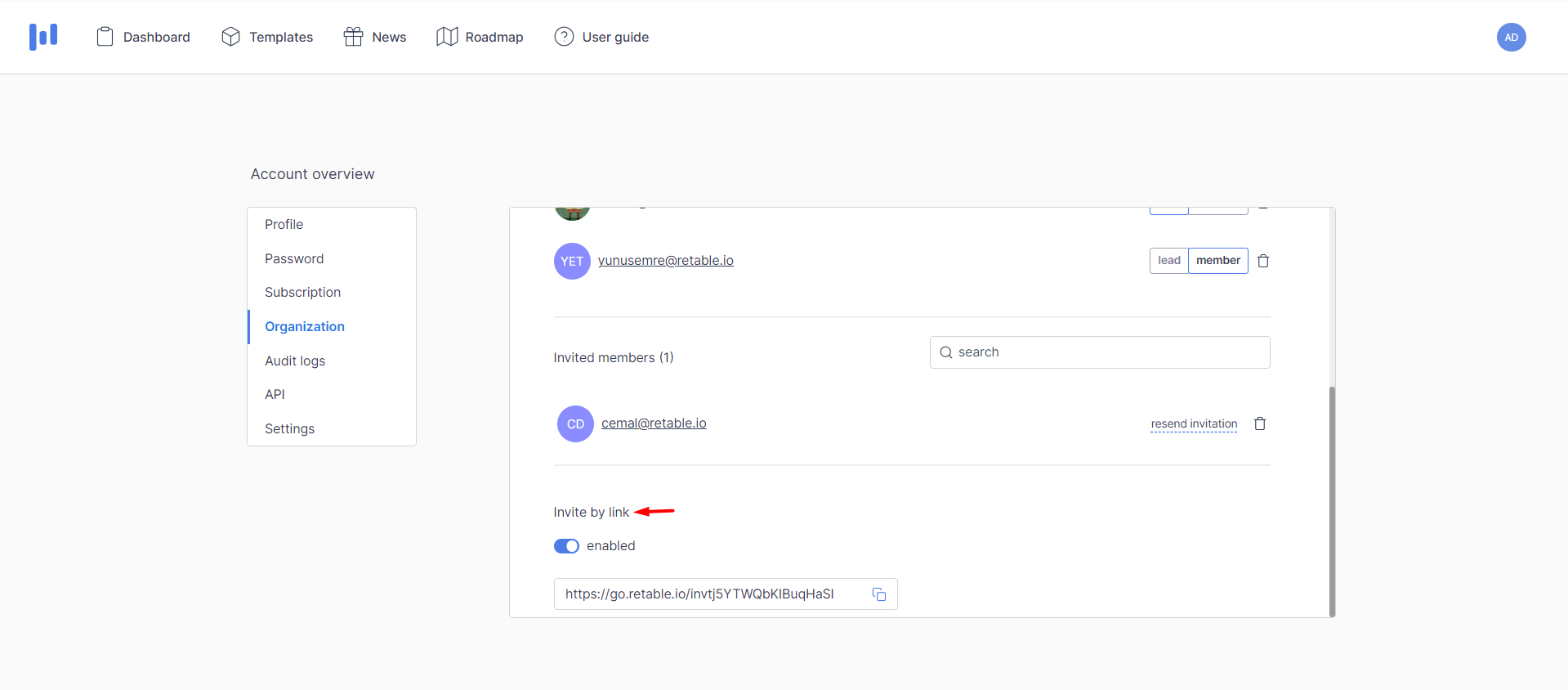The width and height of the screenshot is (1568, 690).
Task: Set yunusemre role to lead
Action: coord(1168,261)
